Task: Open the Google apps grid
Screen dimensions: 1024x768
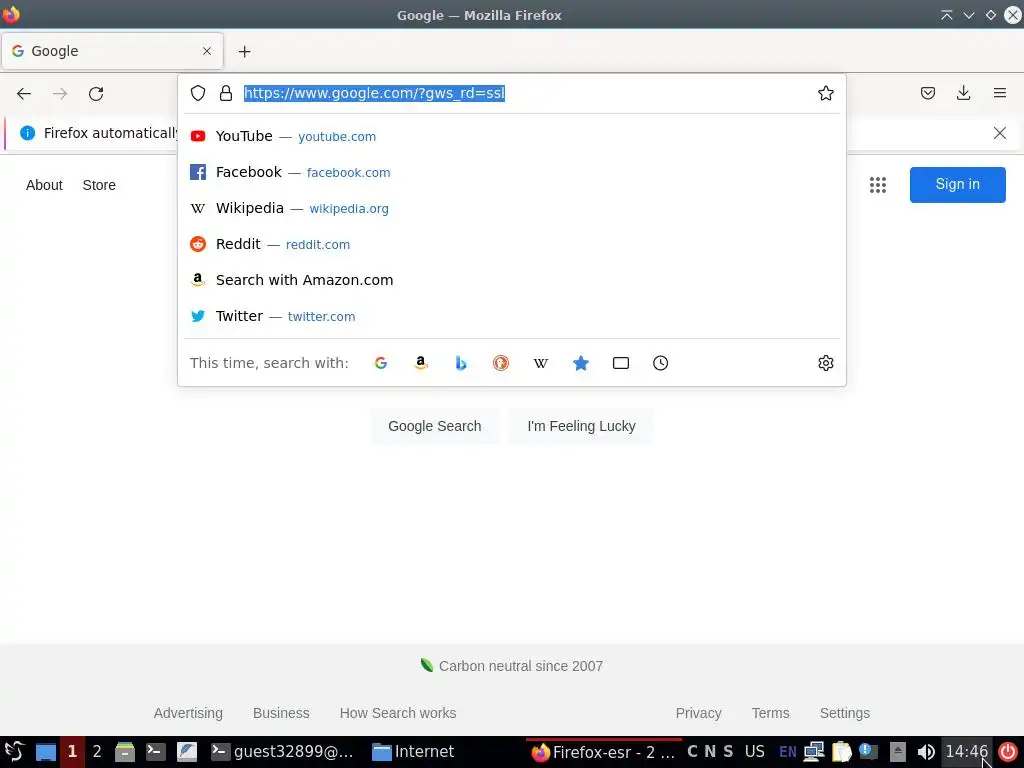Action: [x=878, y=185]
